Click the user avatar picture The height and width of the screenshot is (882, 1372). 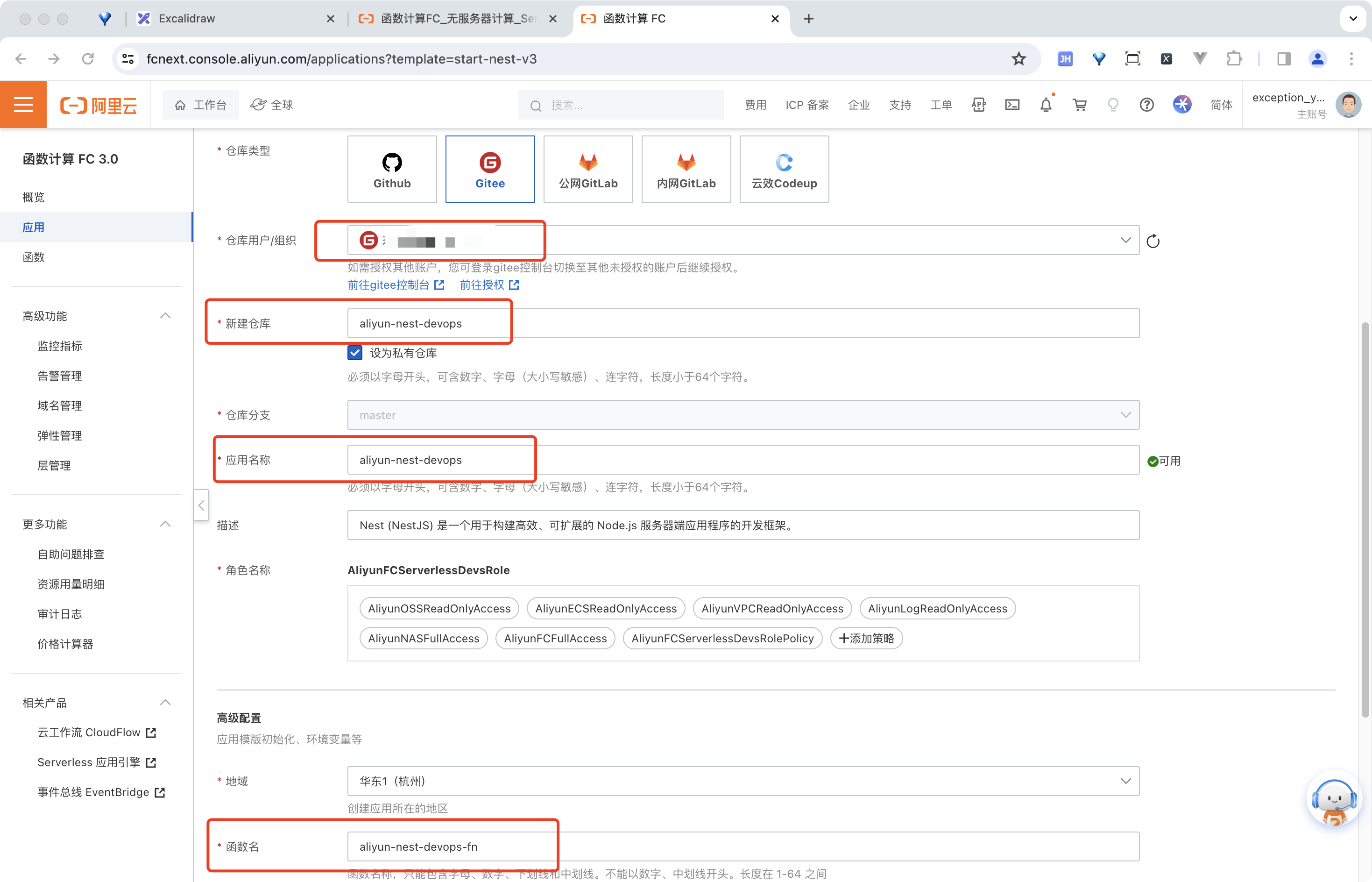pos(1348,105)
